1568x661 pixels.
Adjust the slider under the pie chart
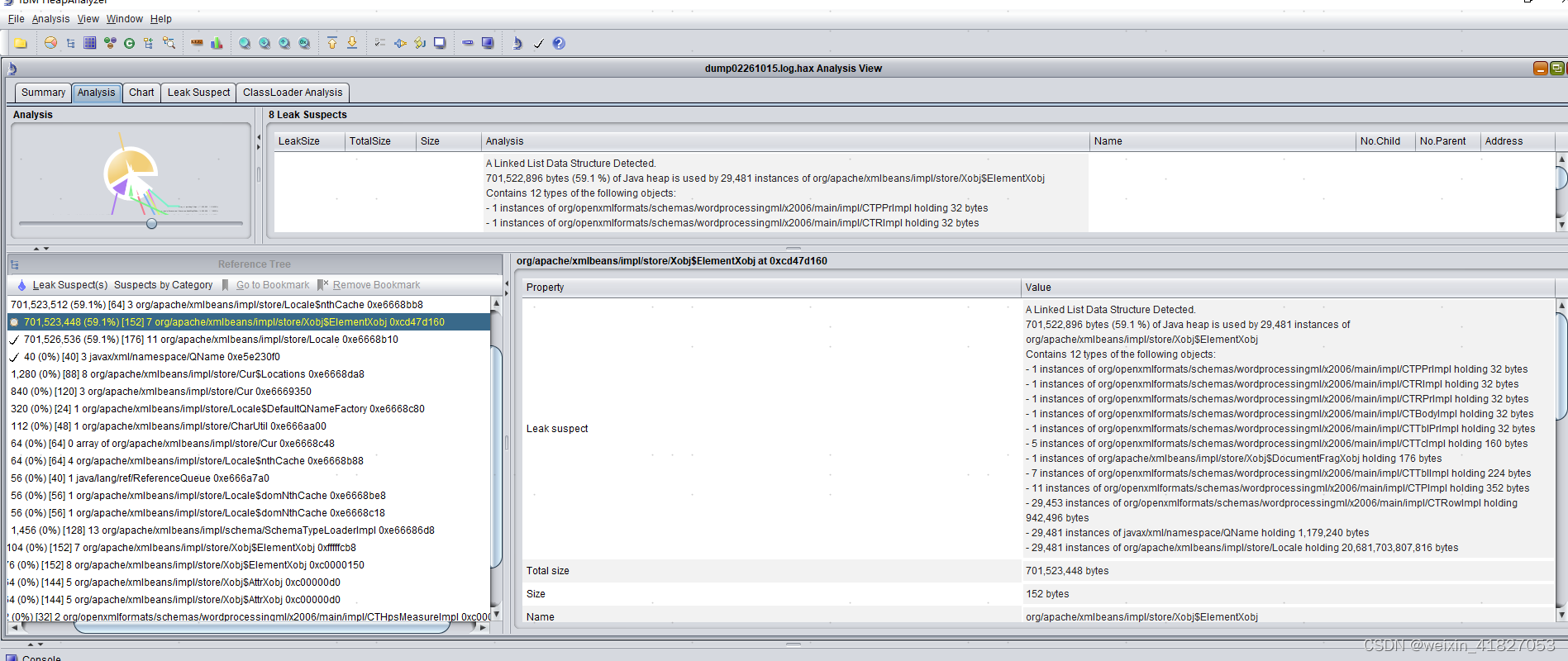click(x=151, y=223)
